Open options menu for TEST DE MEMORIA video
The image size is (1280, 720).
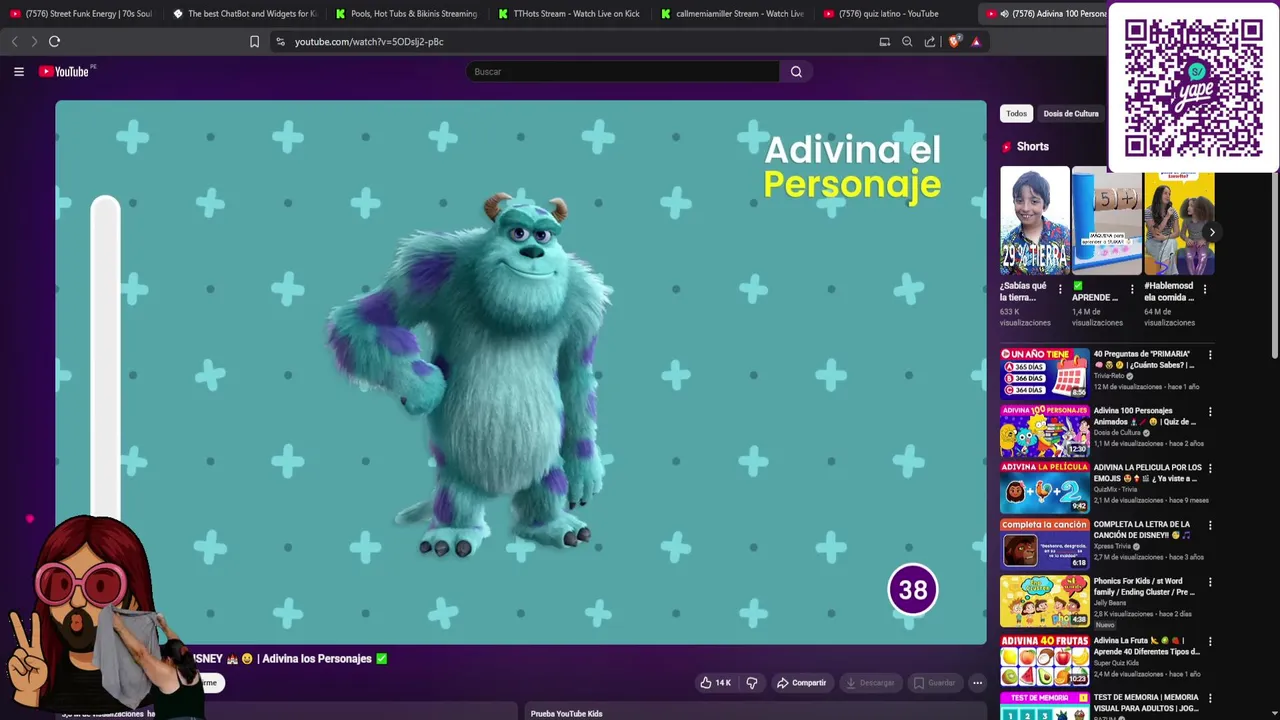1210,697
